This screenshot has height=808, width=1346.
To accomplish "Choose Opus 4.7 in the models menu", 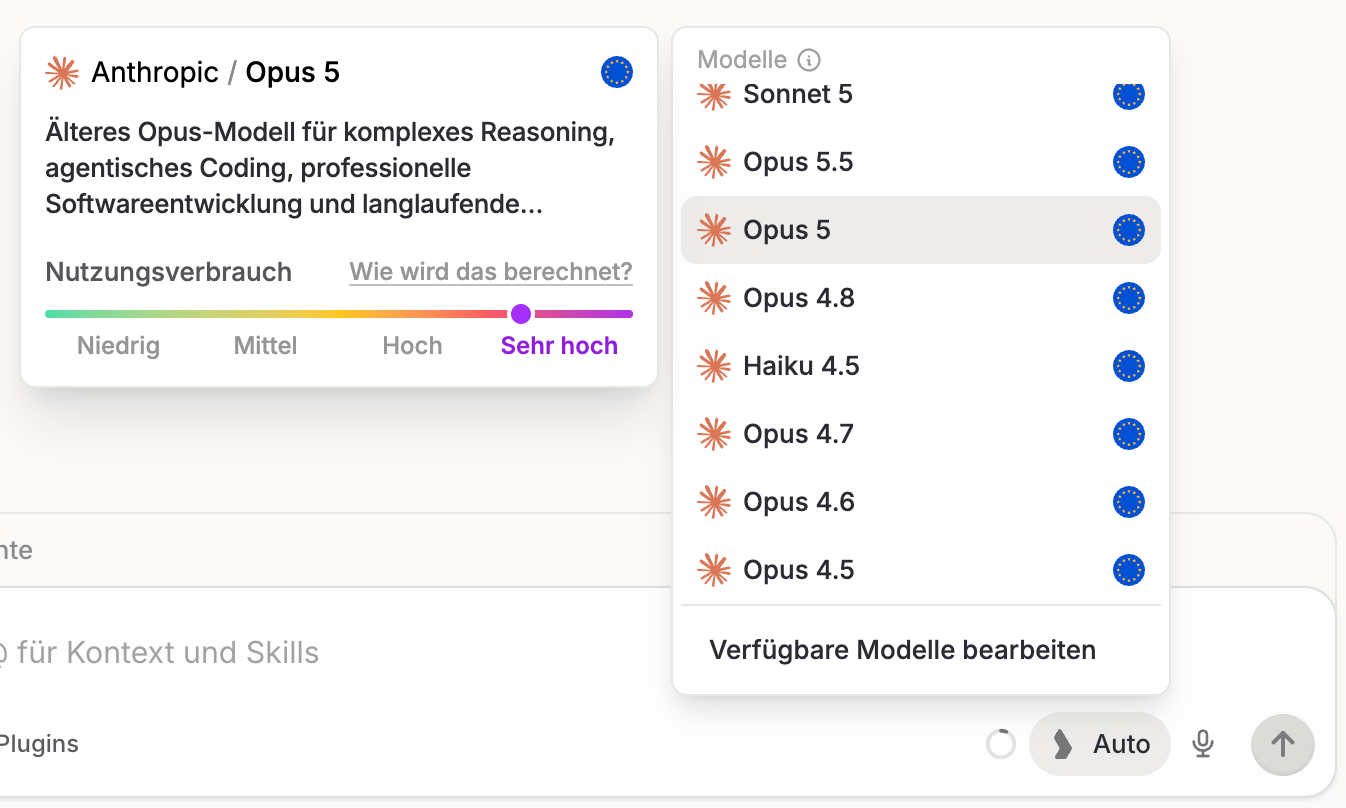I will 921,434.
